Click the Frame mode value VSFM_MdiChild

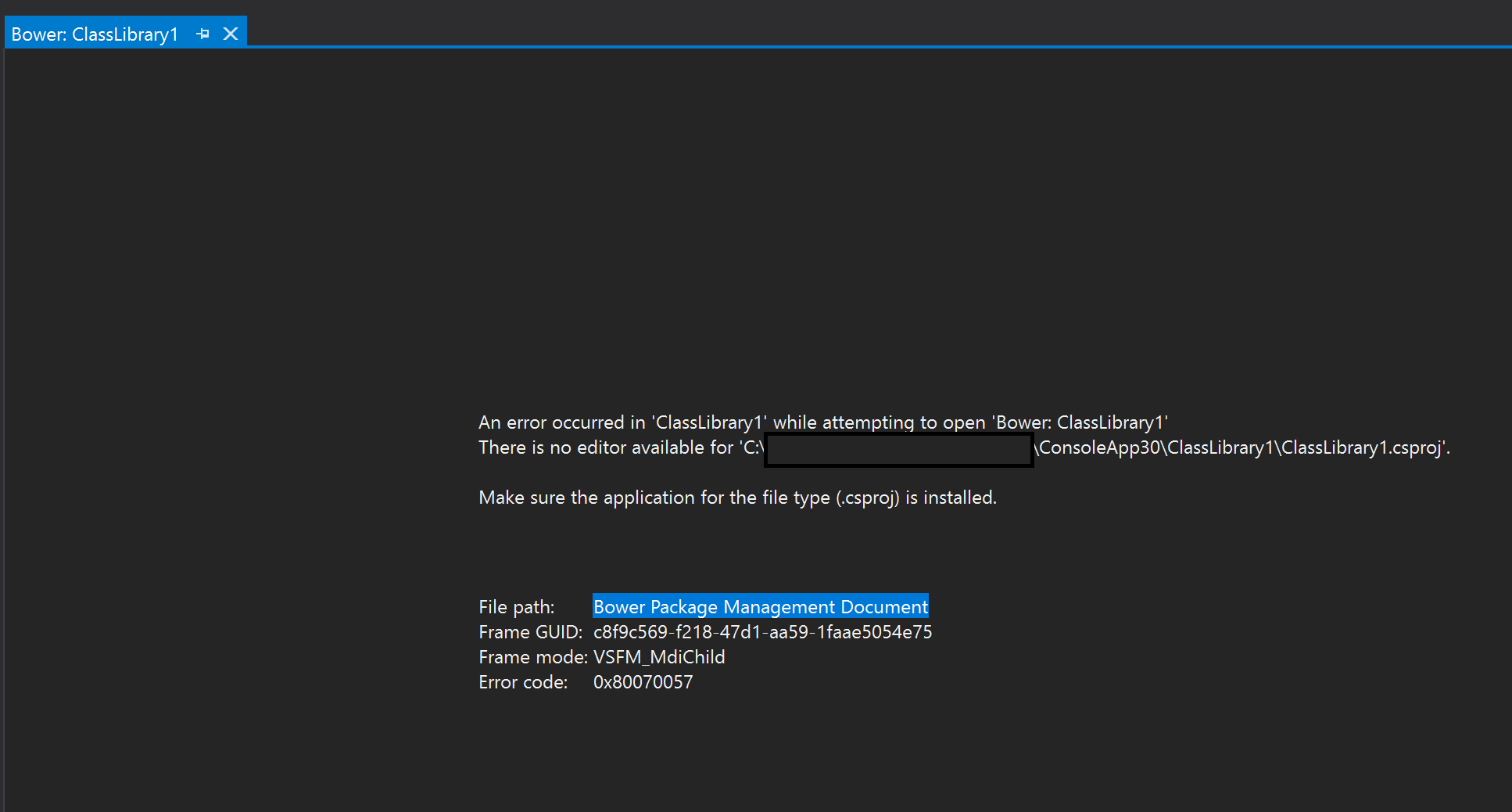point(657,656)
